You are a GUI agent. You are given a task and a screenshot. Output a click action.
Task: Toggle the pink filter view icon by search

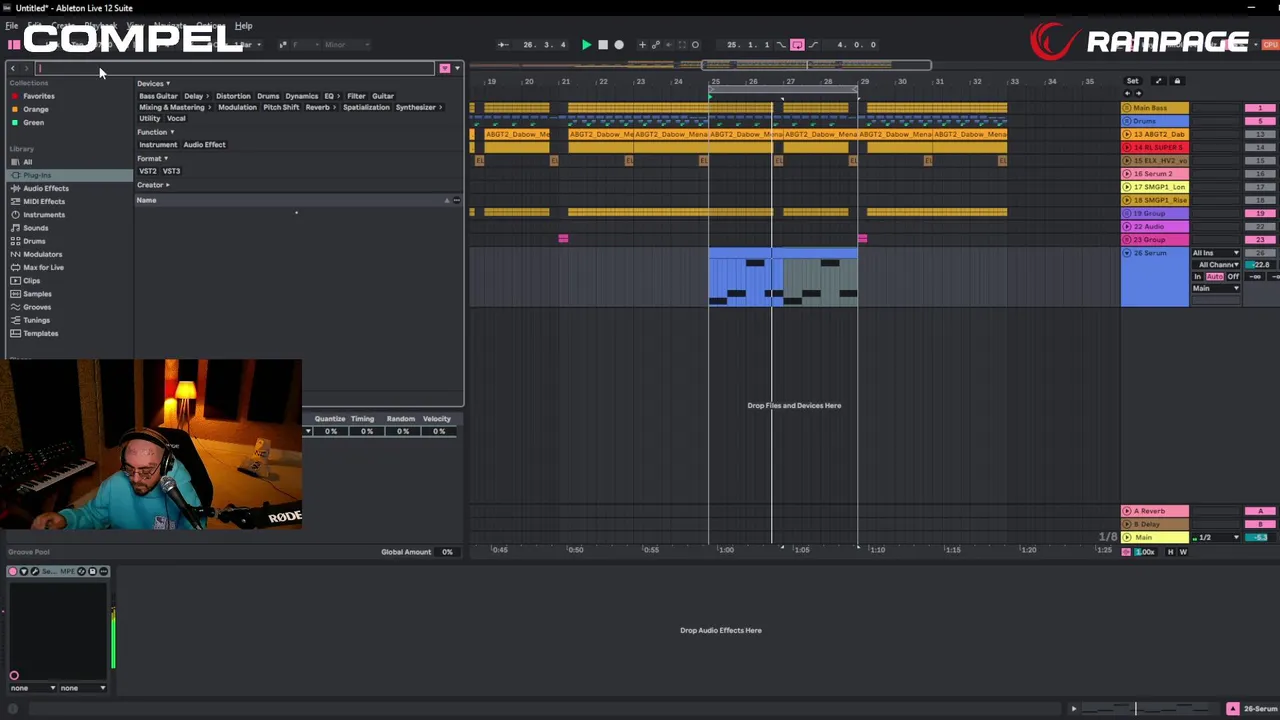(x=444, y=68)
